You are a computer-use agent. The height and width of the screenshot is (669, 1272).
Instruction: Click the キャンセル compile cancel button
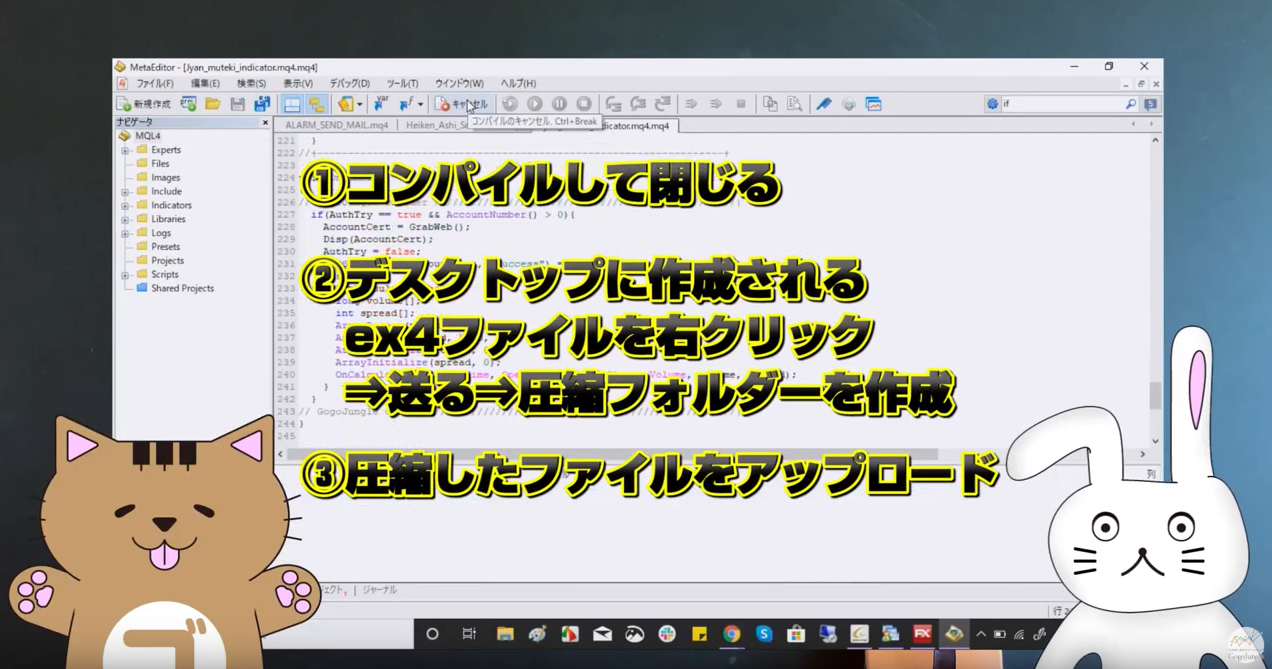coord(462,104)
